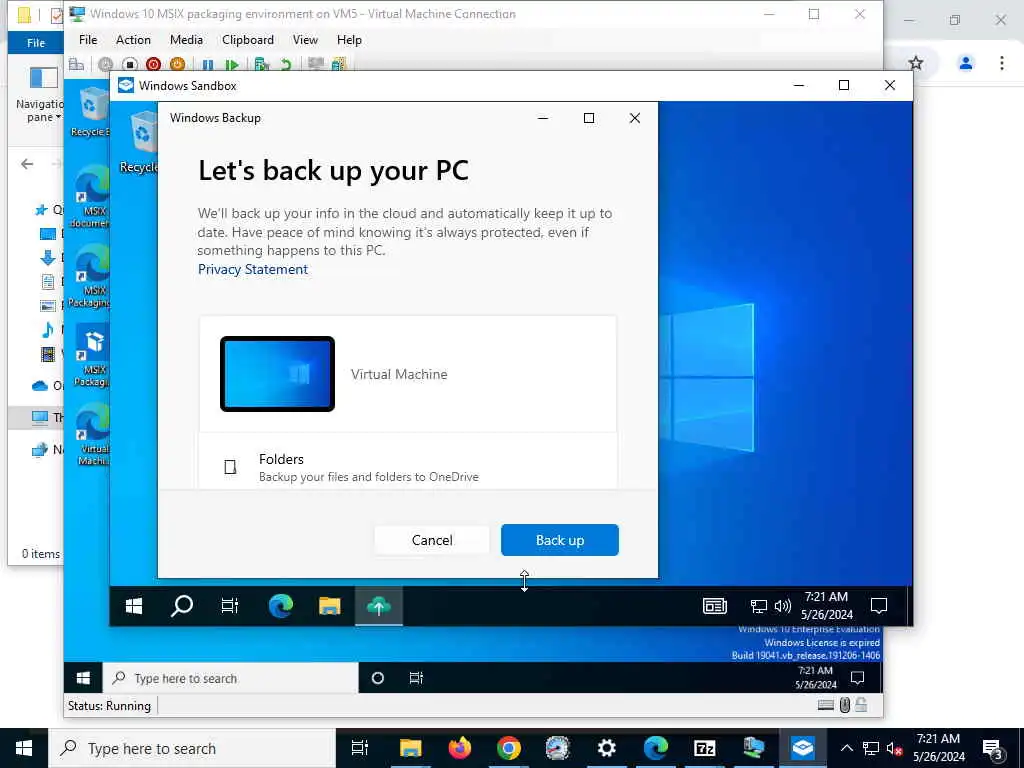Image resolution: width=1024 pixels, height=768 pixels.
Task: Select Network in File Explorer tree
Action: click(40, 449)
